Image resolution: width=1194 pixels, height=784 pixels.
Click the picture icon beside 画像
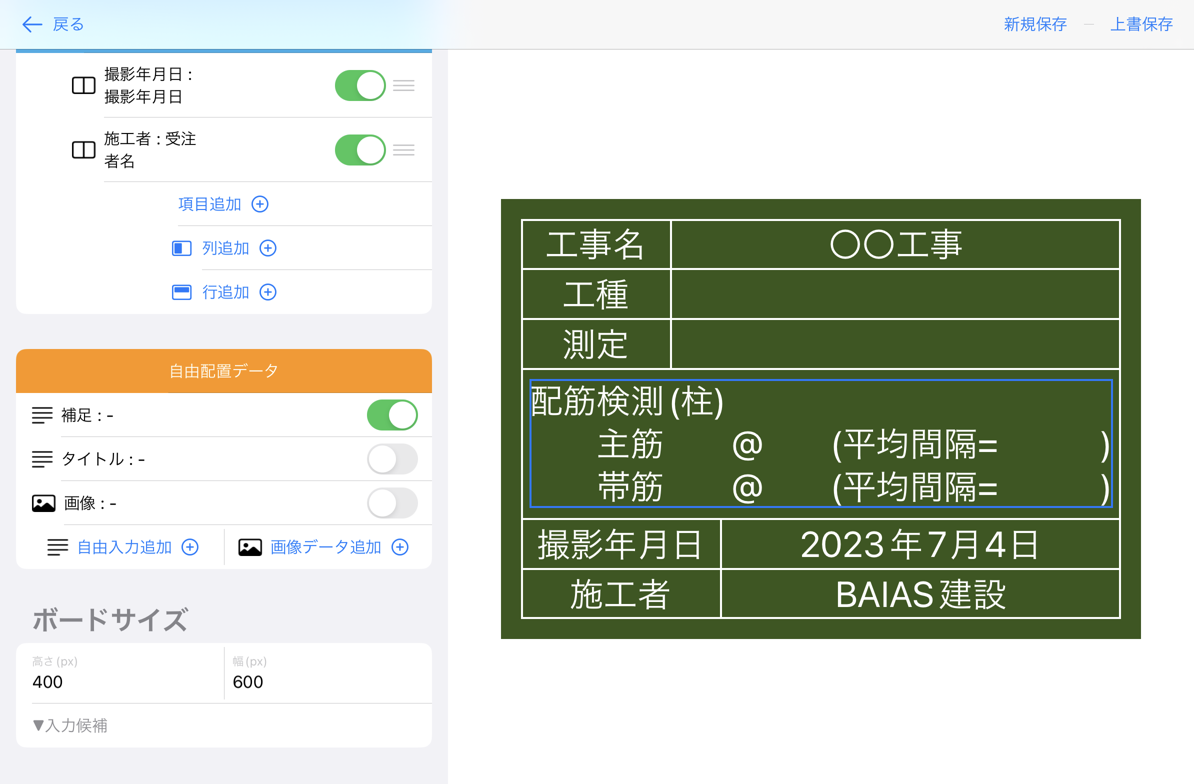pyautogui.click(x=43, y=503)
